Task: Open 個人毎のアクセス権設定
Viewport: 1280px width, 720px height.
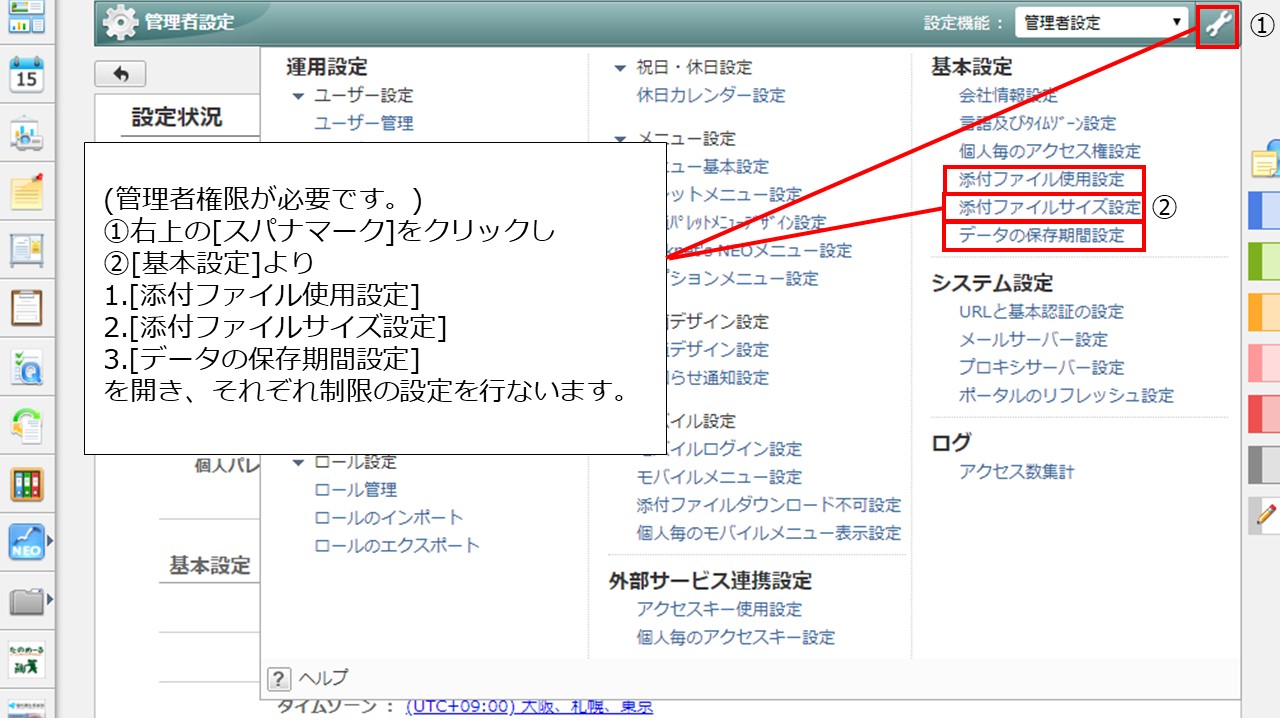Action: coord(1049,151)
